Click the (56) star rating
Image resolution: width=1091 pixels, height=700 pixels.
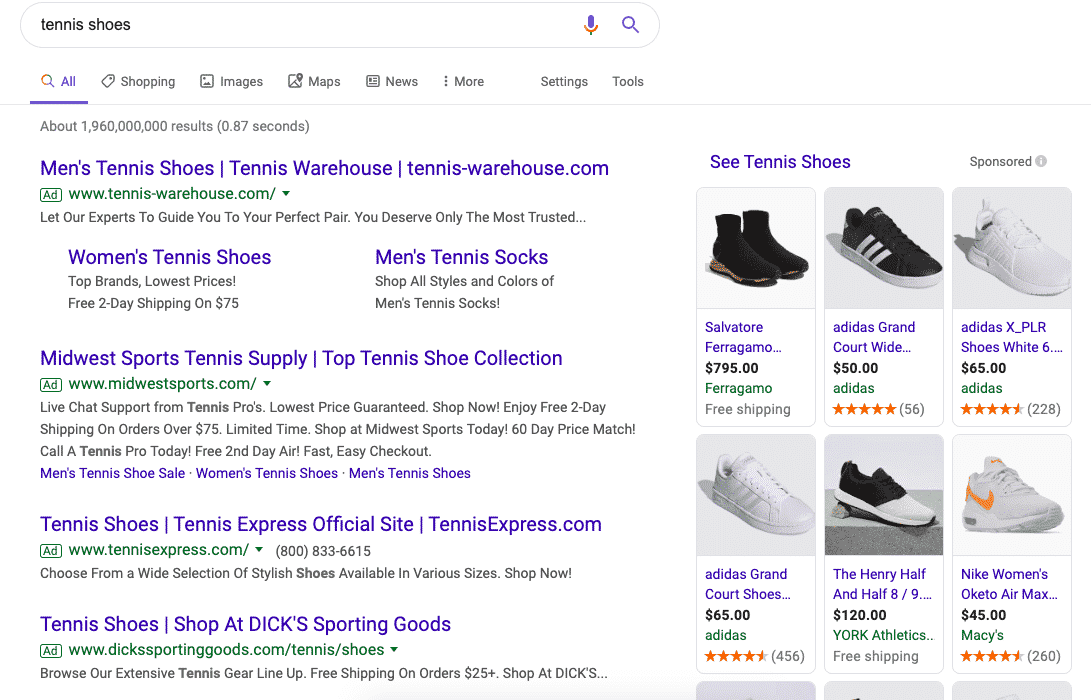point(879,409)
